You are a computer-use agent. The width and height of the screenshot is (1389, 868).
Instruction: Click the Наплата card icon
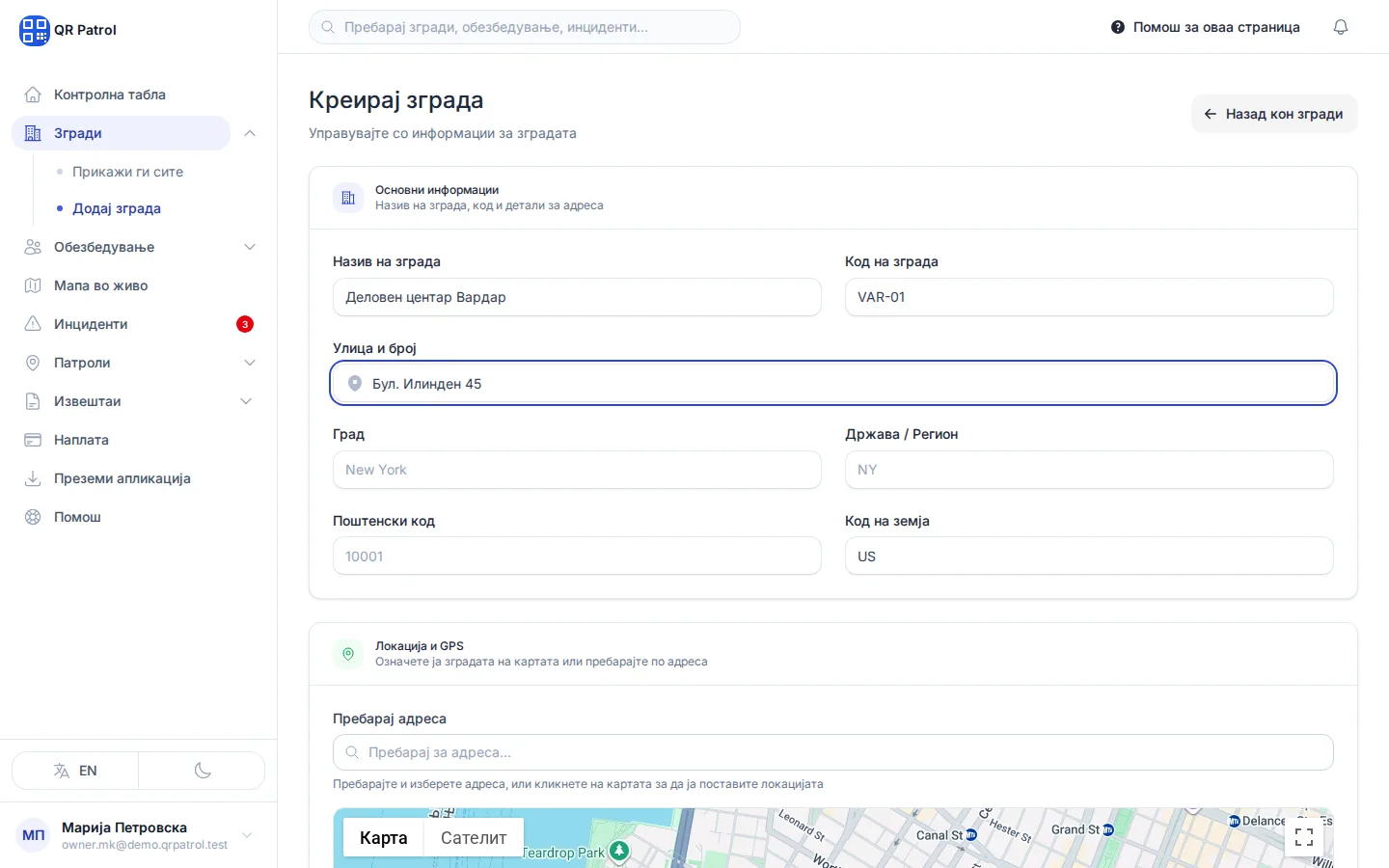(33, 440)
